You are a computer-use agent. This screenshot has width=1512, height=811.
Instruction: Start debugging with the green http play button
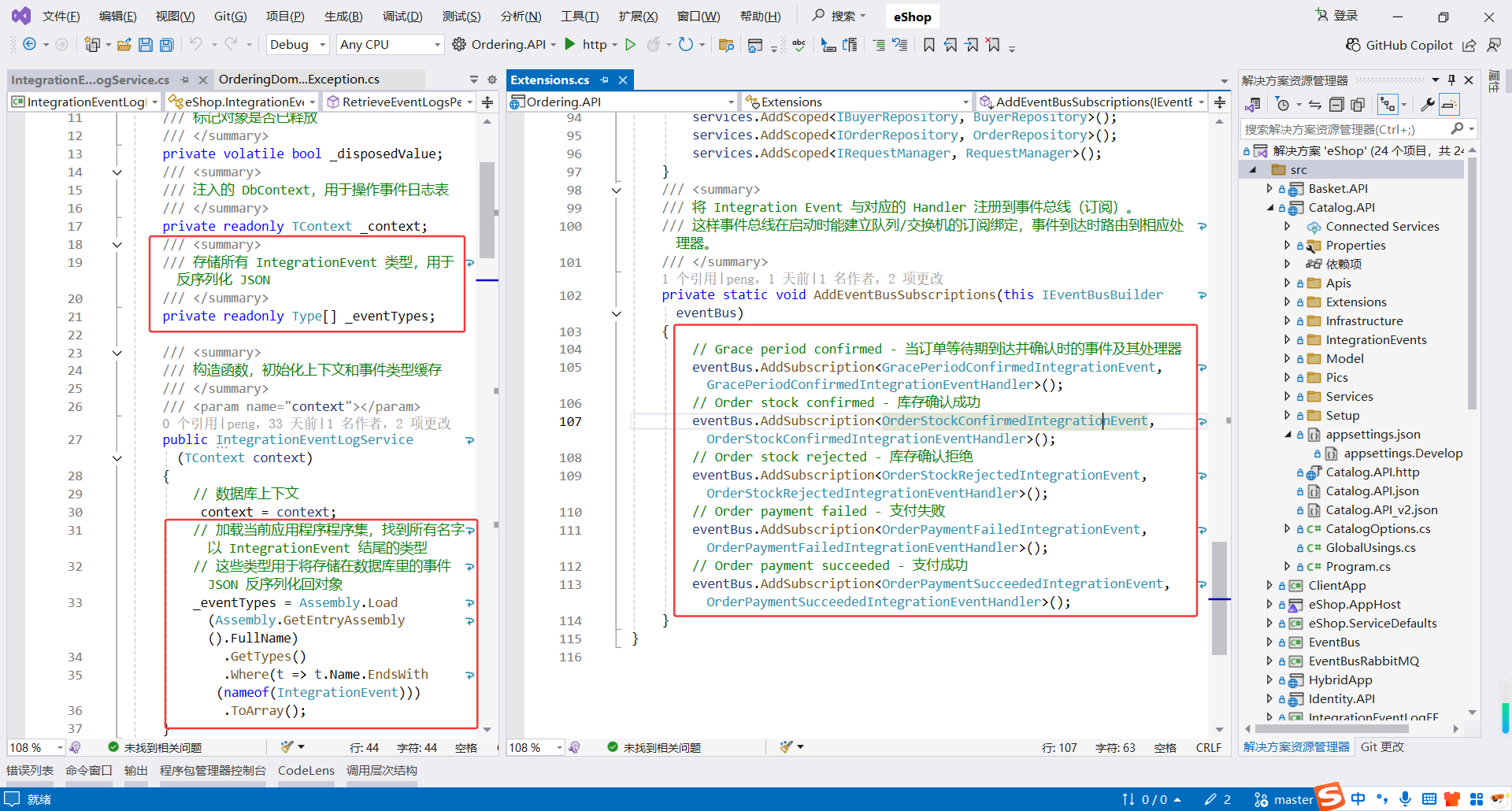571,44
